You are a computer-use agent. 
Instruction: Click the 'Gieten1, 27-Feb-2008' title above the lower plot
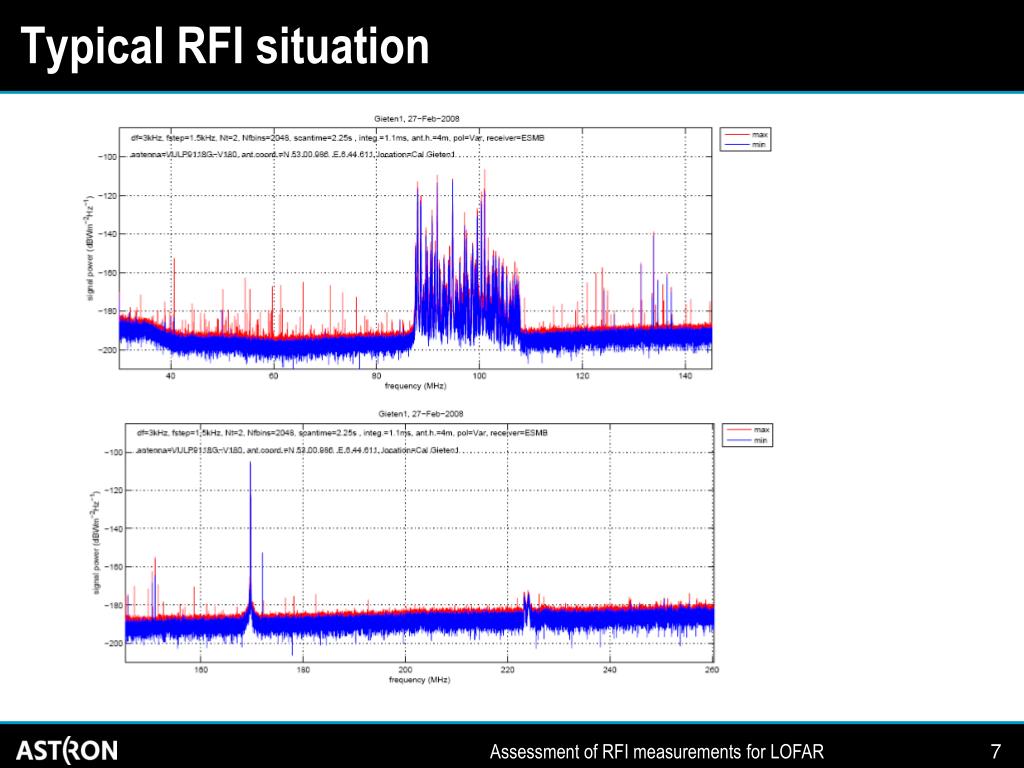tap(421, 413)
